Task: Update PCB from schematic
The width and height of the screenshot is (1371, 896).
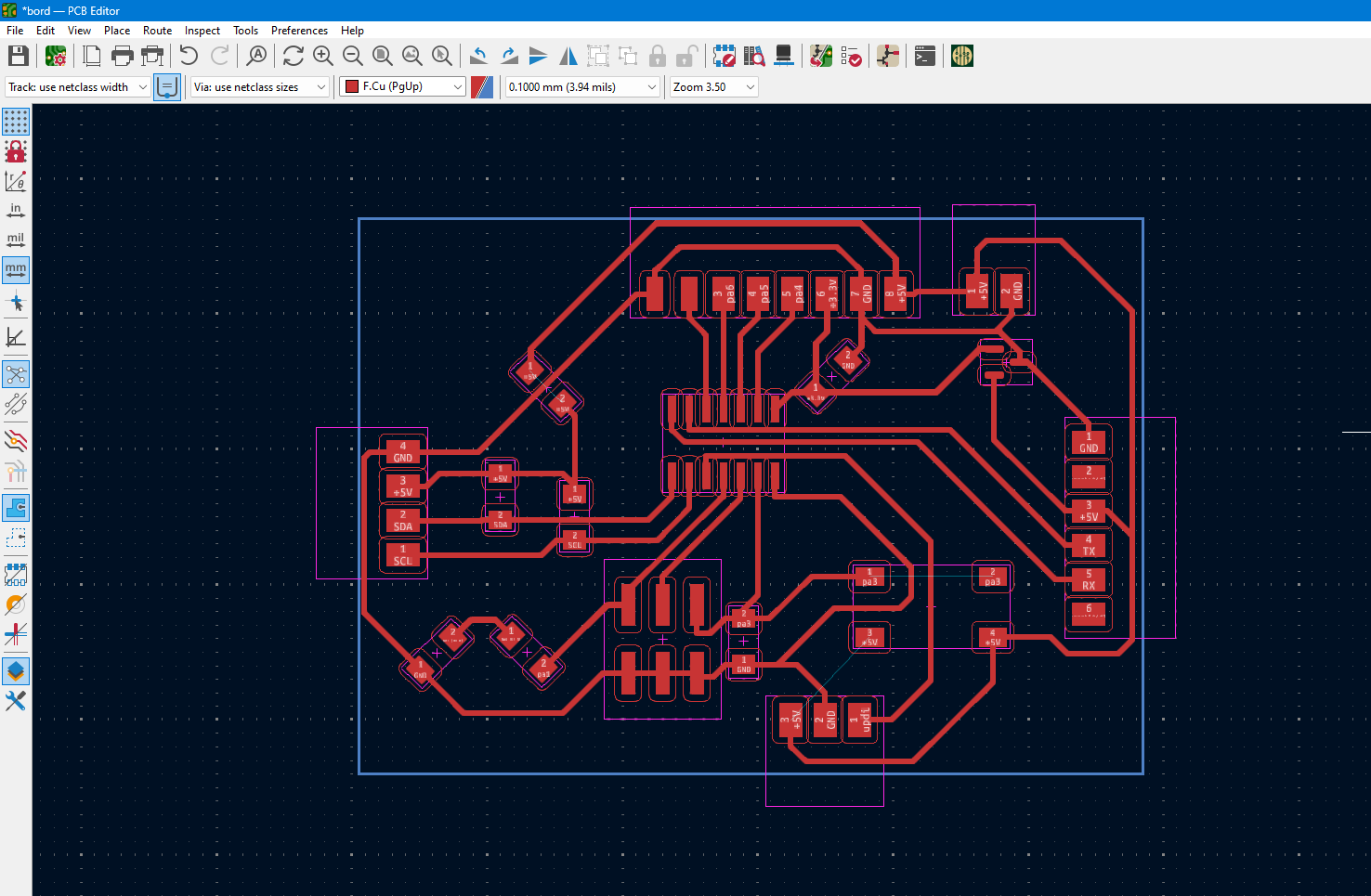Action: click(x=821, y=57)
